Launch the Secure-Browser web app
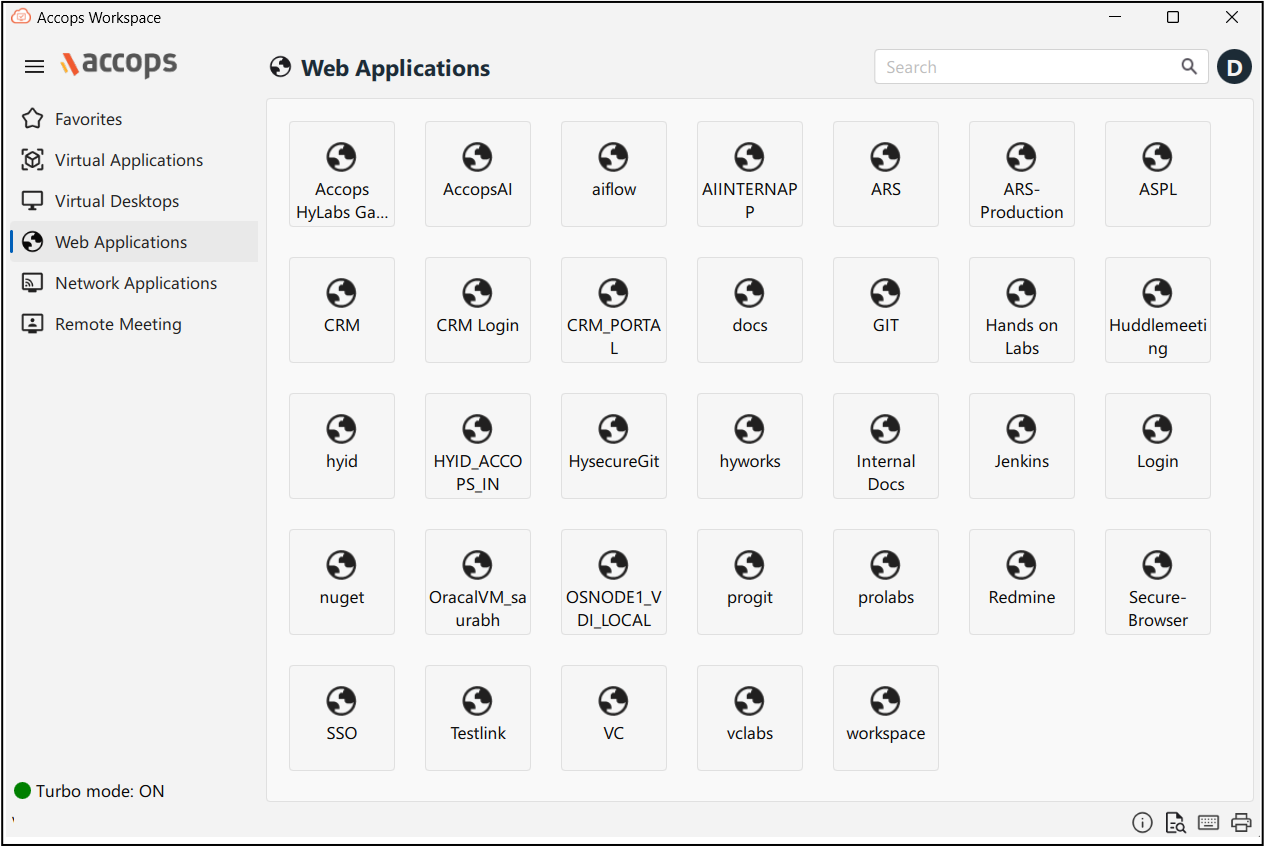Viewport: 1264px width, 847px height. click(1158, 582)
